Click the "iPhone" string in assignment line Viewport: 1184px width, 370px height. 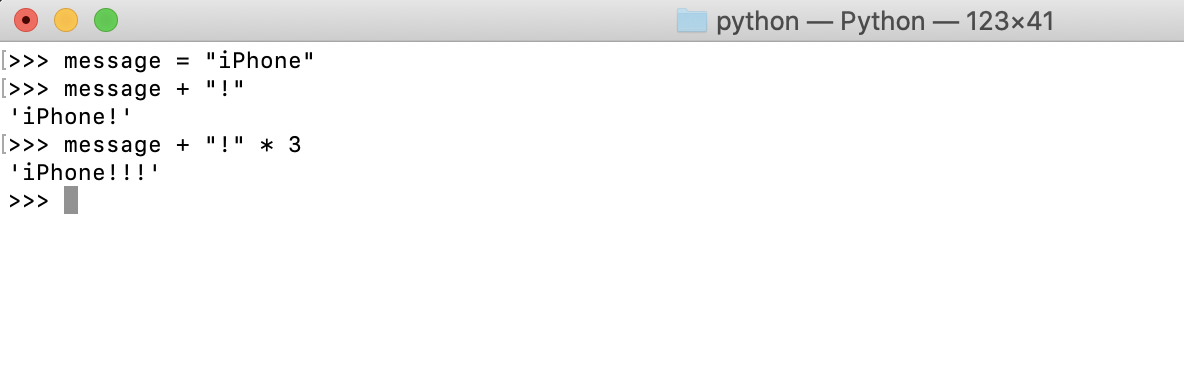pyautogui.click(x=260, y=60)
